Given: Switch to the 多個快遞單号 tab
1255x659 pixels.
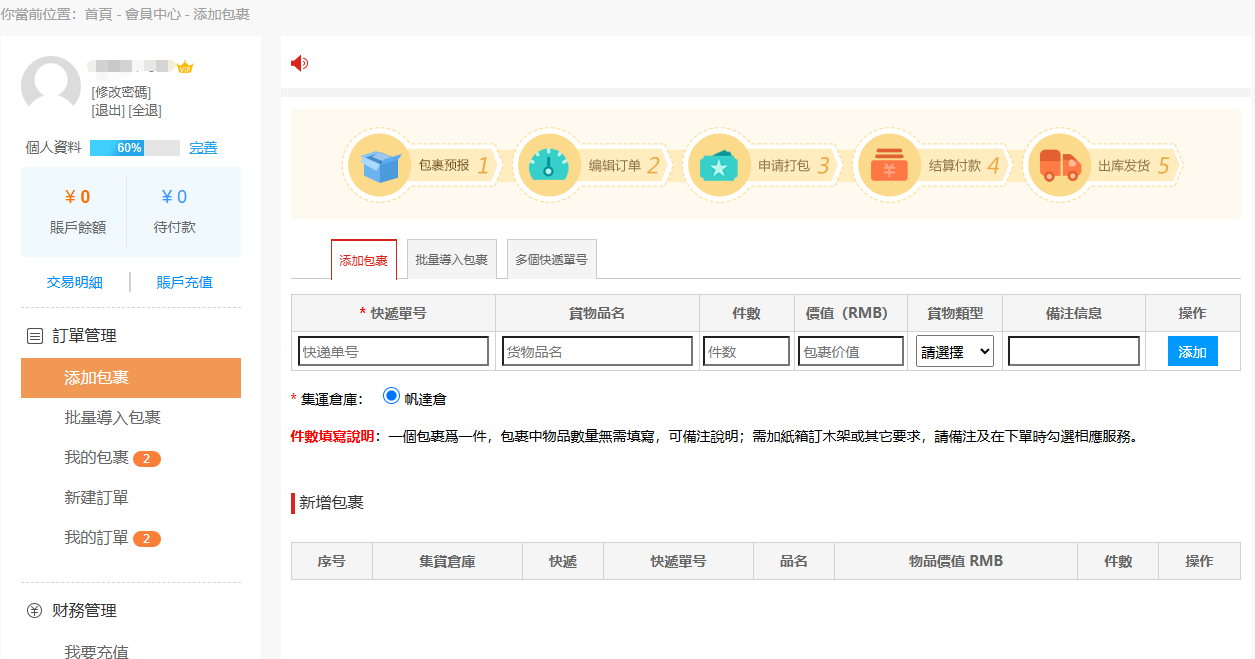Looking at the screenshot, I should (x=551, y=260).
